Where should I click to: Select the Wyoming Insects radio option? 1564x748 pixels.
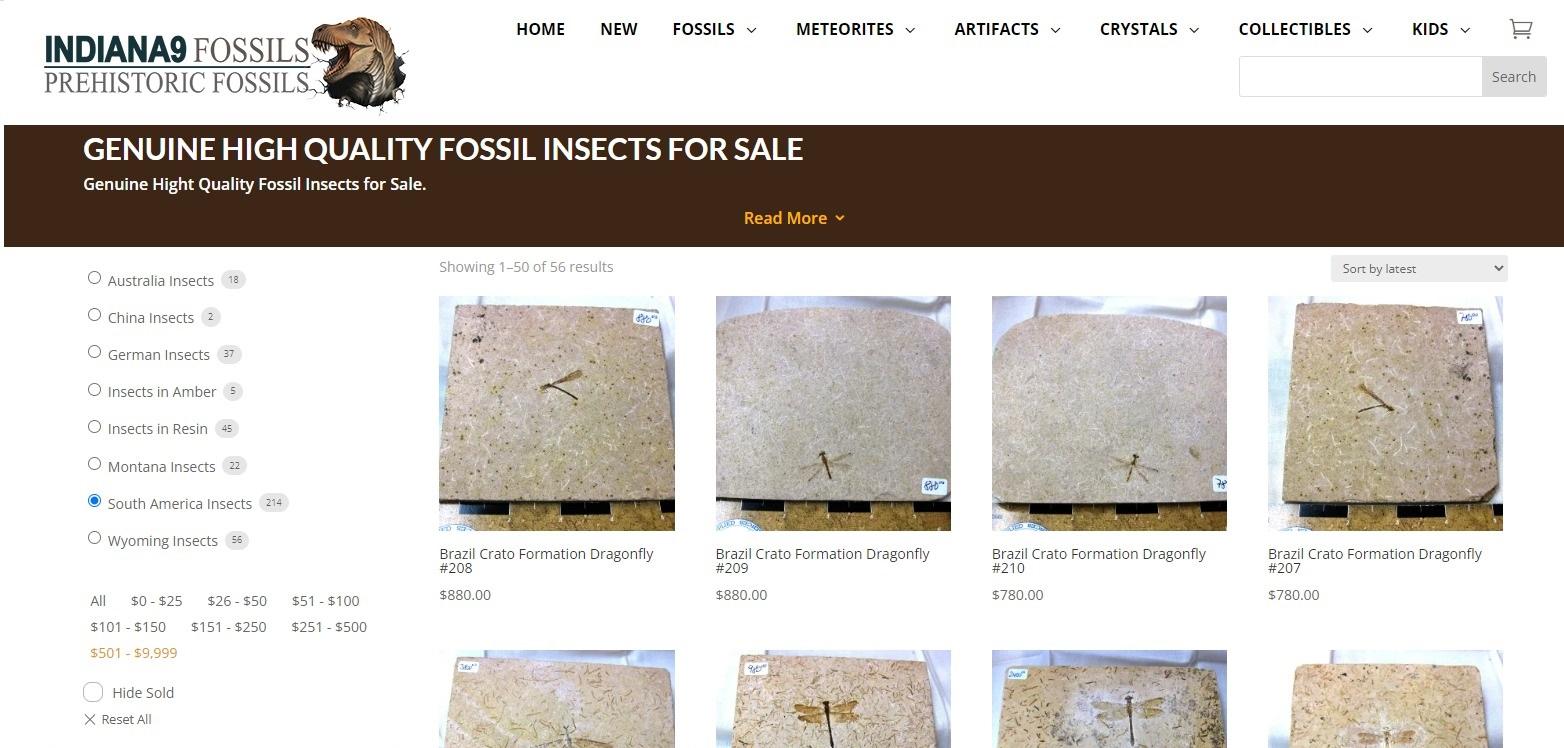pyautogui.click(x=95, y=538)
